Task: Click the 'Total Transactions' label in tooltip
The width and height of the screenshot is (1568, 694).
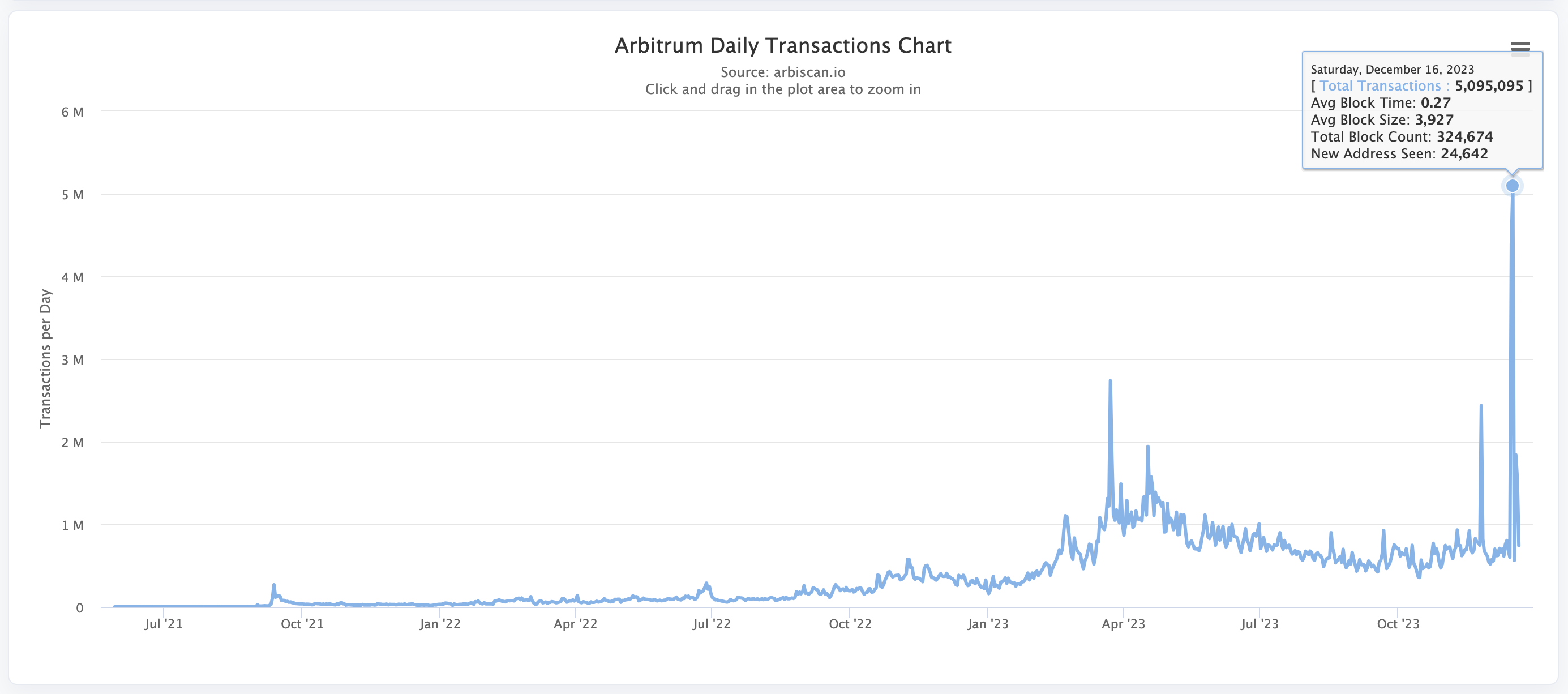Action: tap(1380, 86)
